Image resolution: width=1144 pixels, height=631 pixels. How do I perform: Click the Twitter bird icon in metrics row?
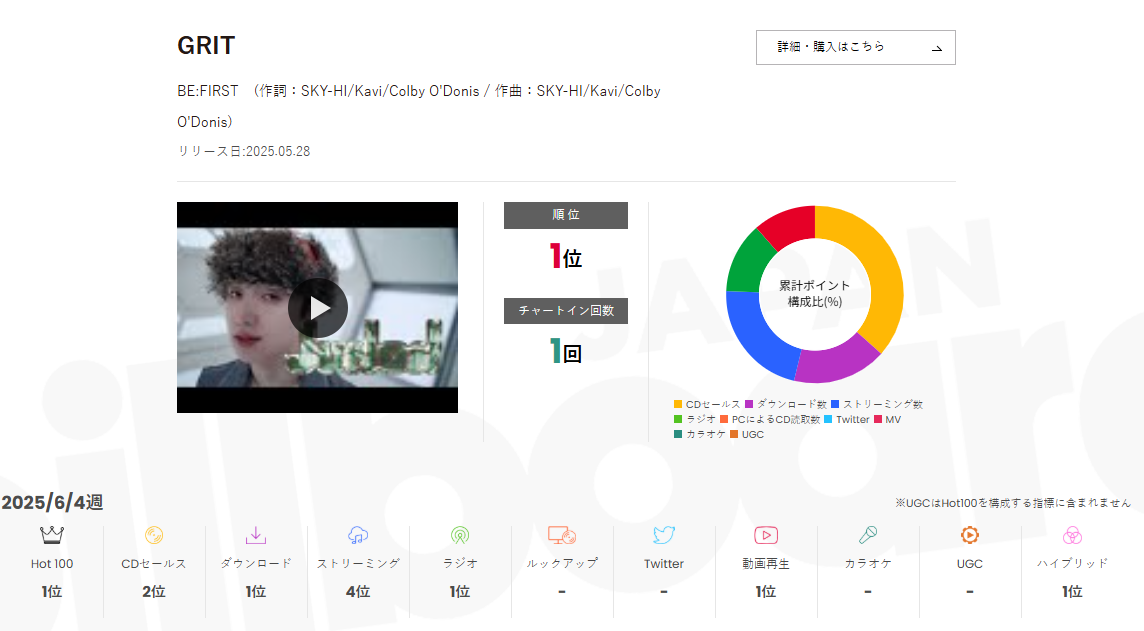[x=664, y=535]
